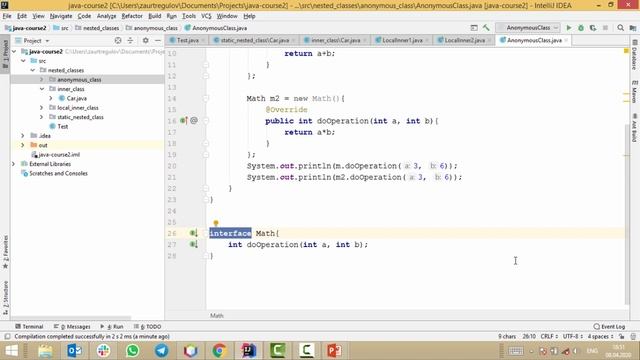The image size is (640, 360).
Task: Switch to the LocalInner1.java tab
Action: (x=402, y=40)
